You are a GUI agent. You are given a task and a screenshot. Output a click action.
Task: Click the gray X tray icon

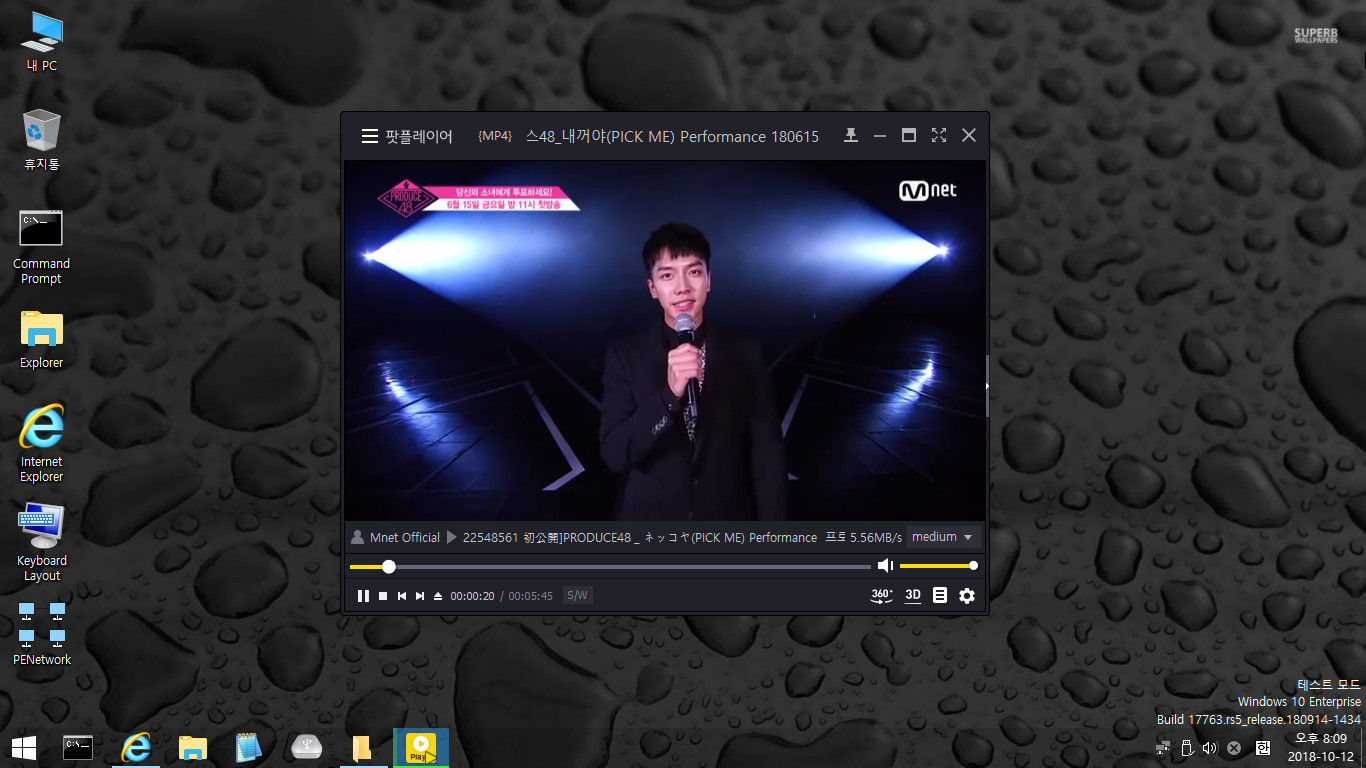click(1234, 747)
